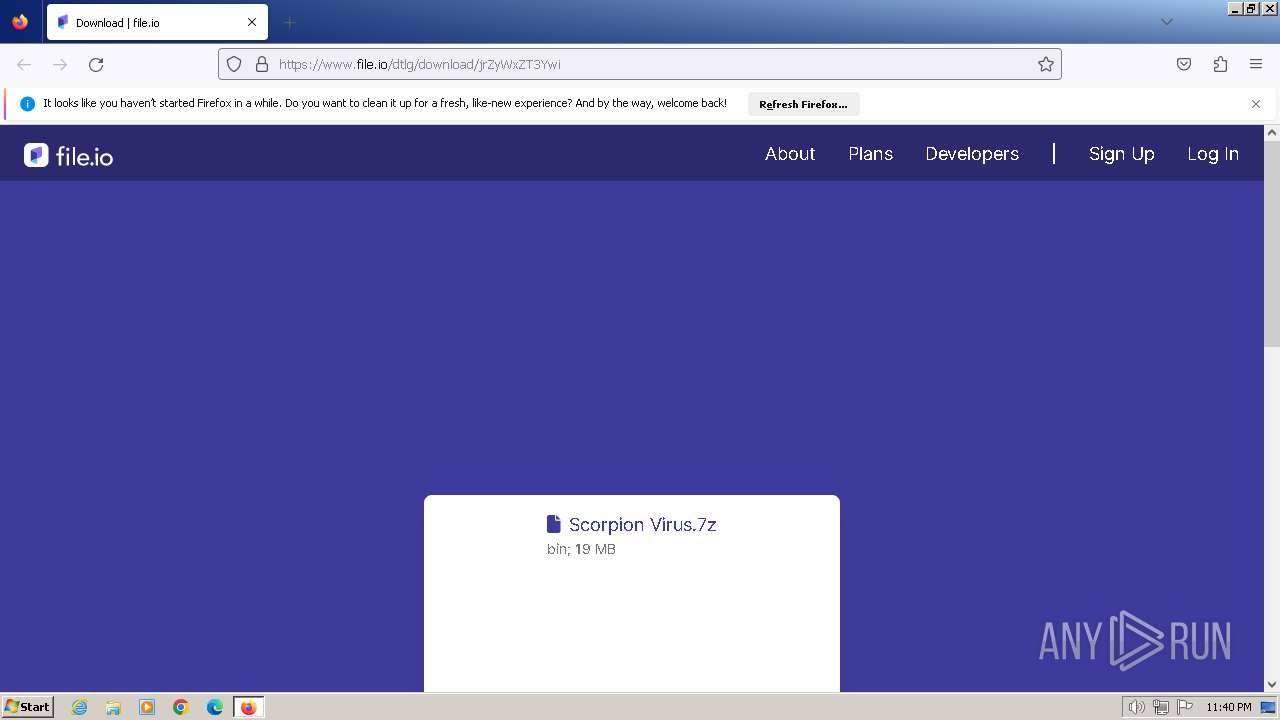Click page scrollbar down arrow
Screen dimensions: 1280x720
(1272, 685)
